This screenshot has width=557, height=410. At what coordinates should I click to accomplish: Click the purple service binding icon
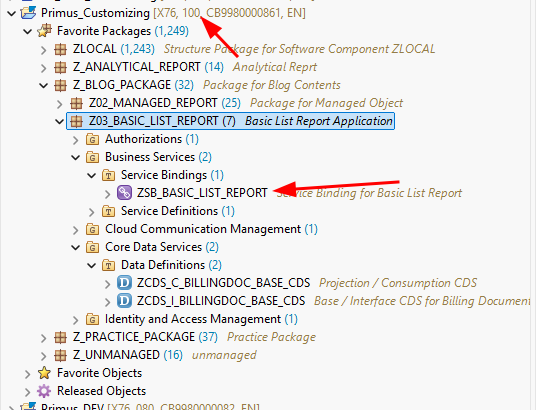tap(124, 193)
